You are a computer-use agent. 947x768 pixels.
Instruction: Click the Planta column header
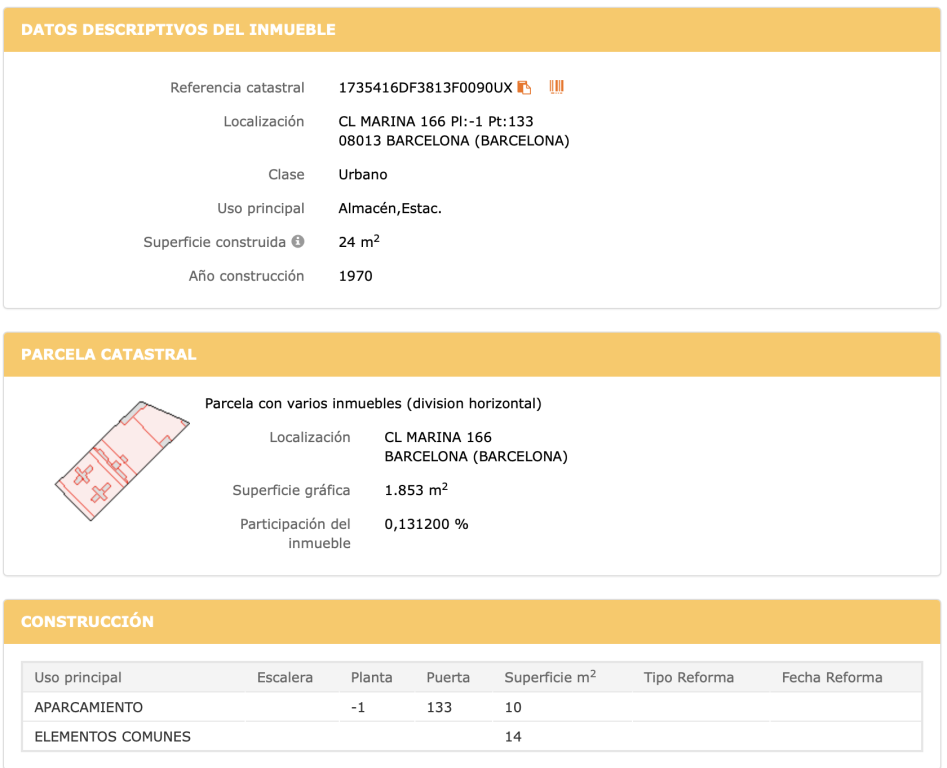pyautogui.click(x=371, y=677)
